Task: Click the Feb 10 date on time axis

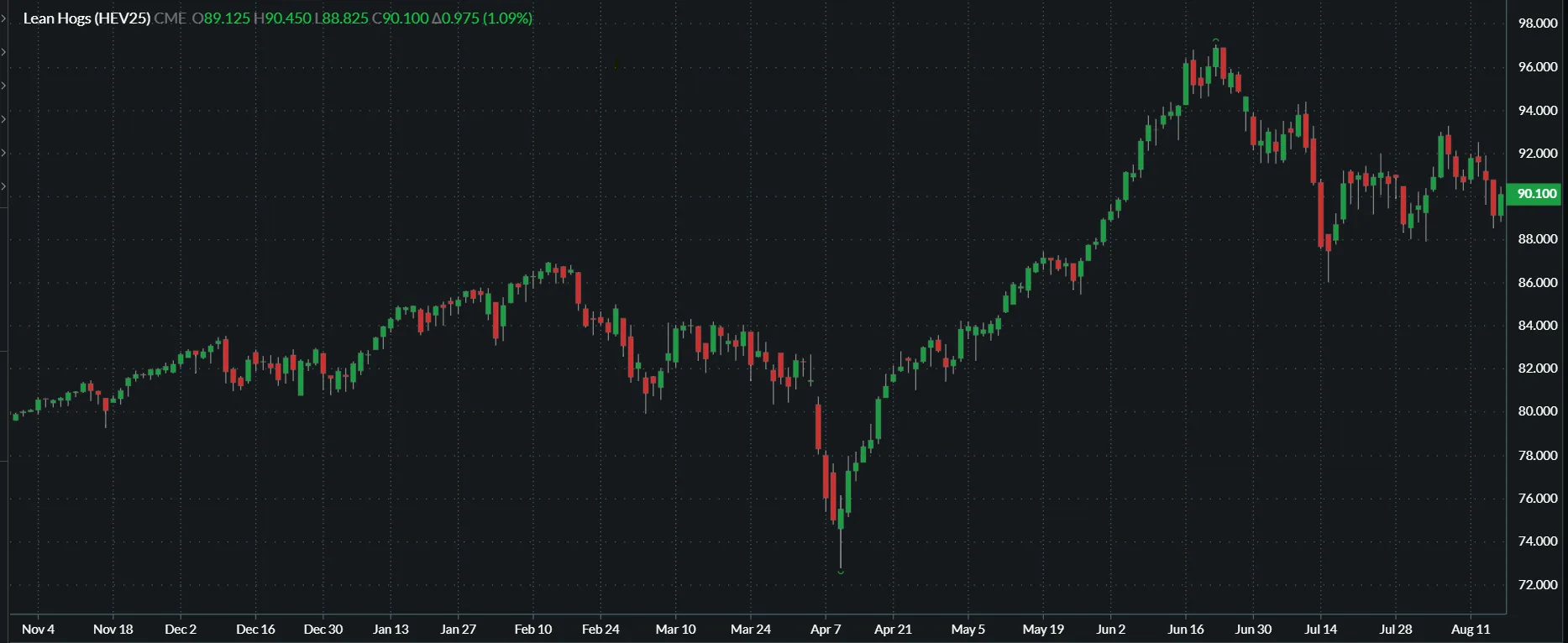Action: click(x=533, y=630)
